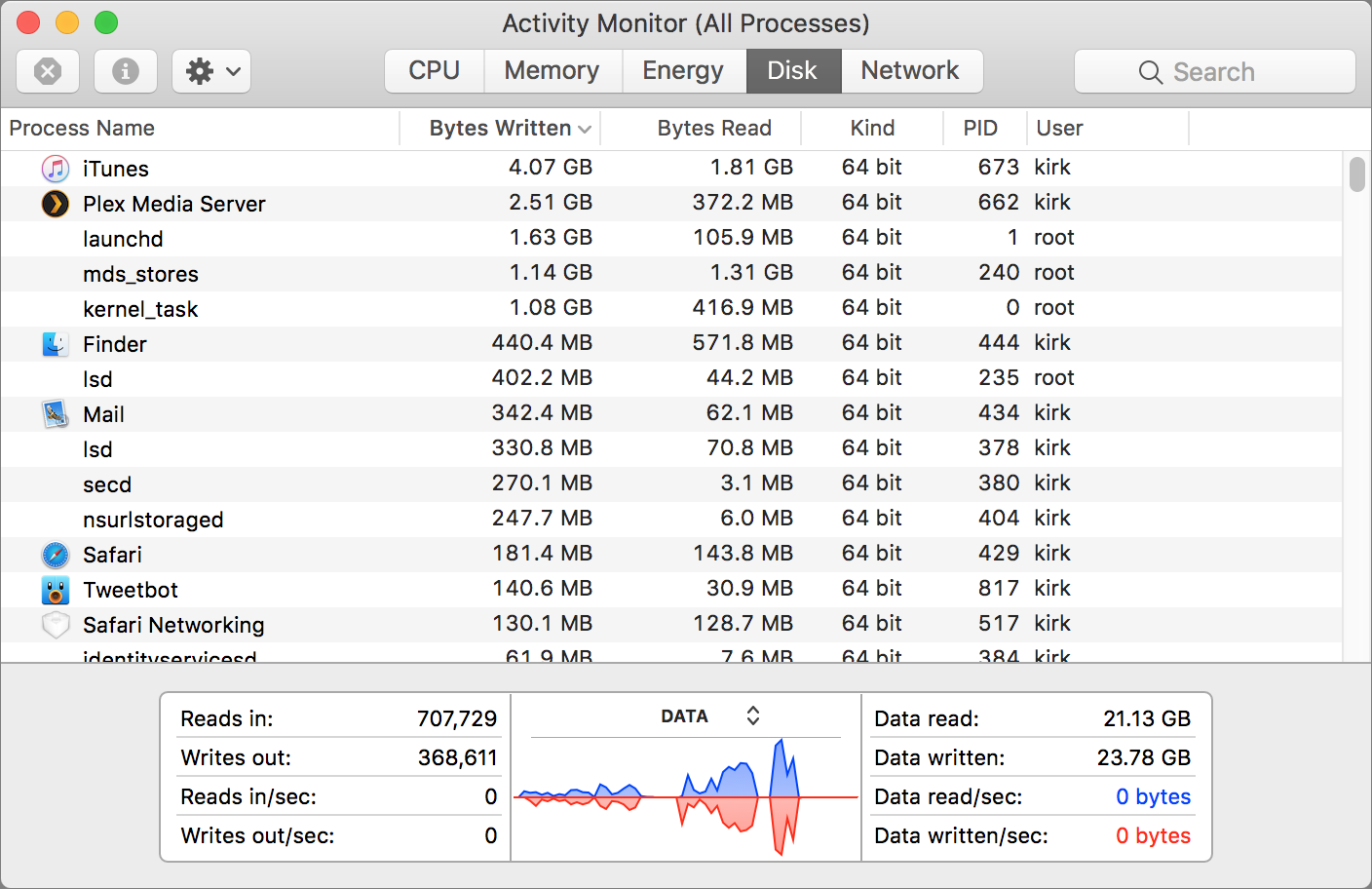The height and width of the screenshot is (889, 1372).
Task: Open process info with the inspect icon
Action: 125,70
